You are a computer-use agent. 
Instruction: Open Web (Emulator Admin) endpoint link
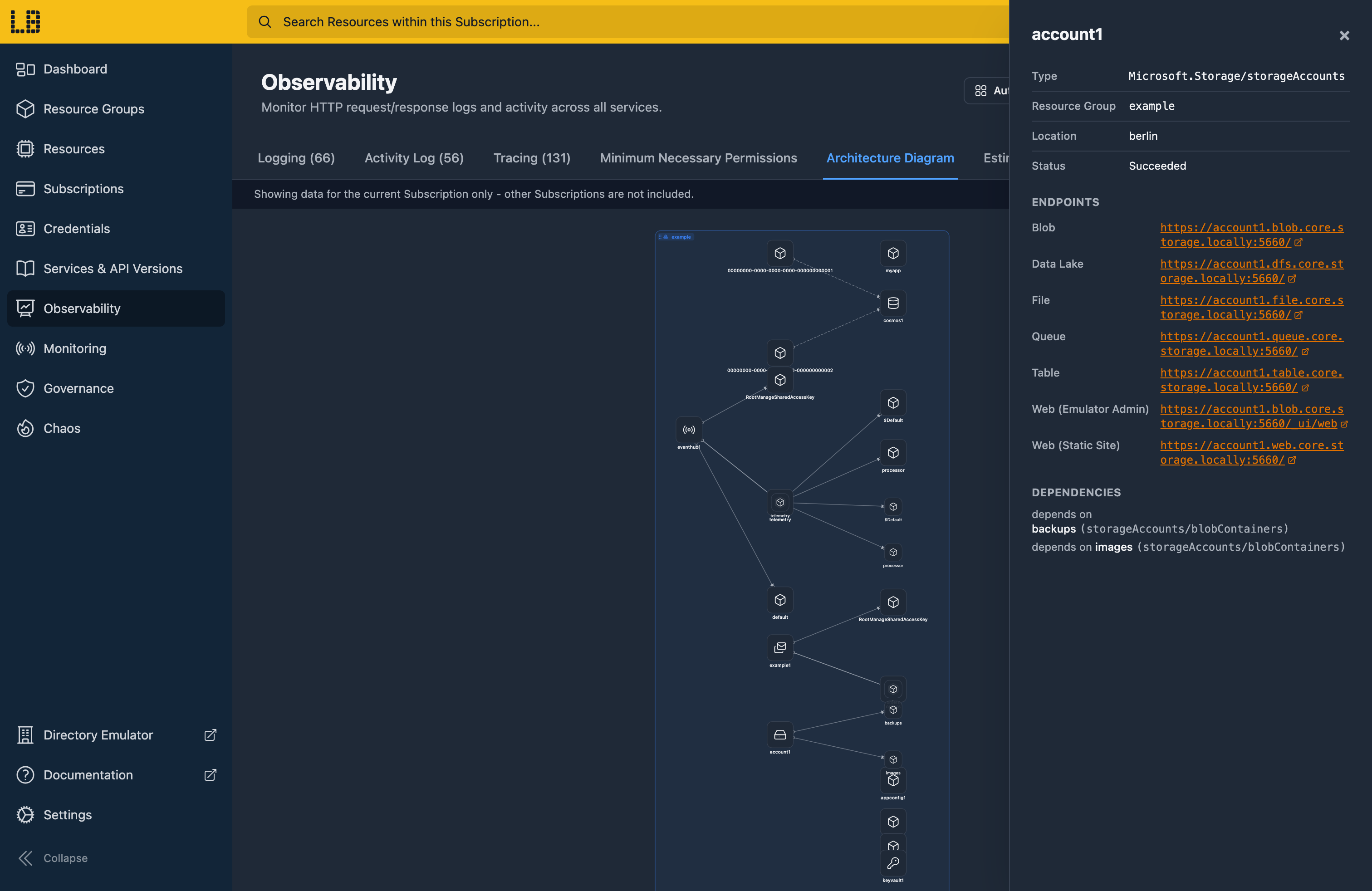1253,416
